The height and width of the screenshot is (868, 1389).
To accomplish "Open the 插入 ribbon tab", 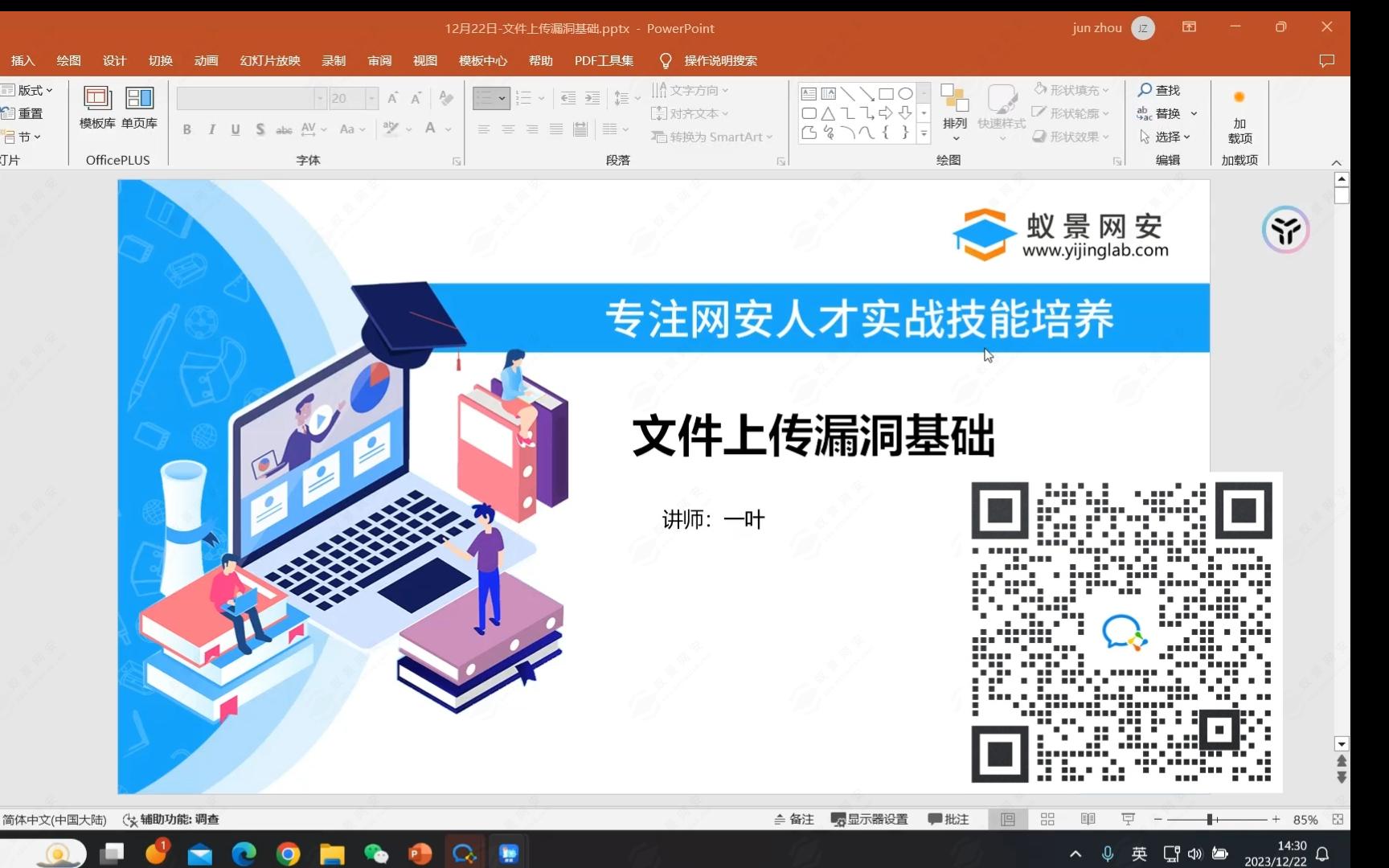I will coord(23,60).
